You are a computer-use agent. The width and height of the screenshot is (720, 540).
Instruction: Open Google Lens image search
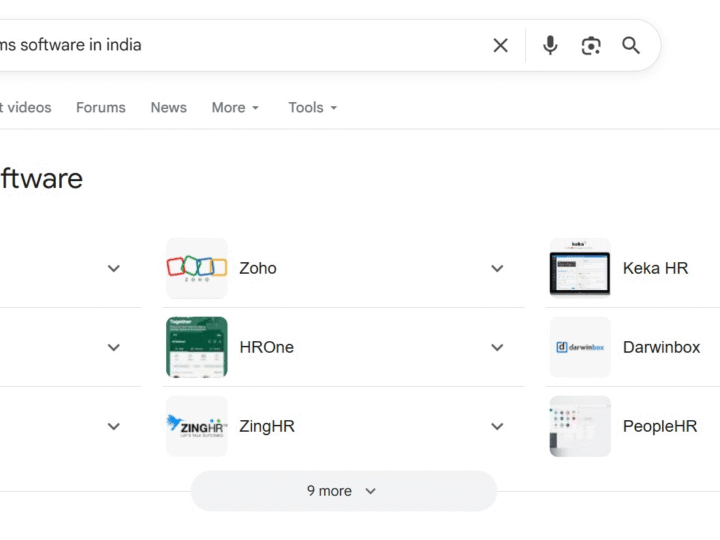point(591,45)
